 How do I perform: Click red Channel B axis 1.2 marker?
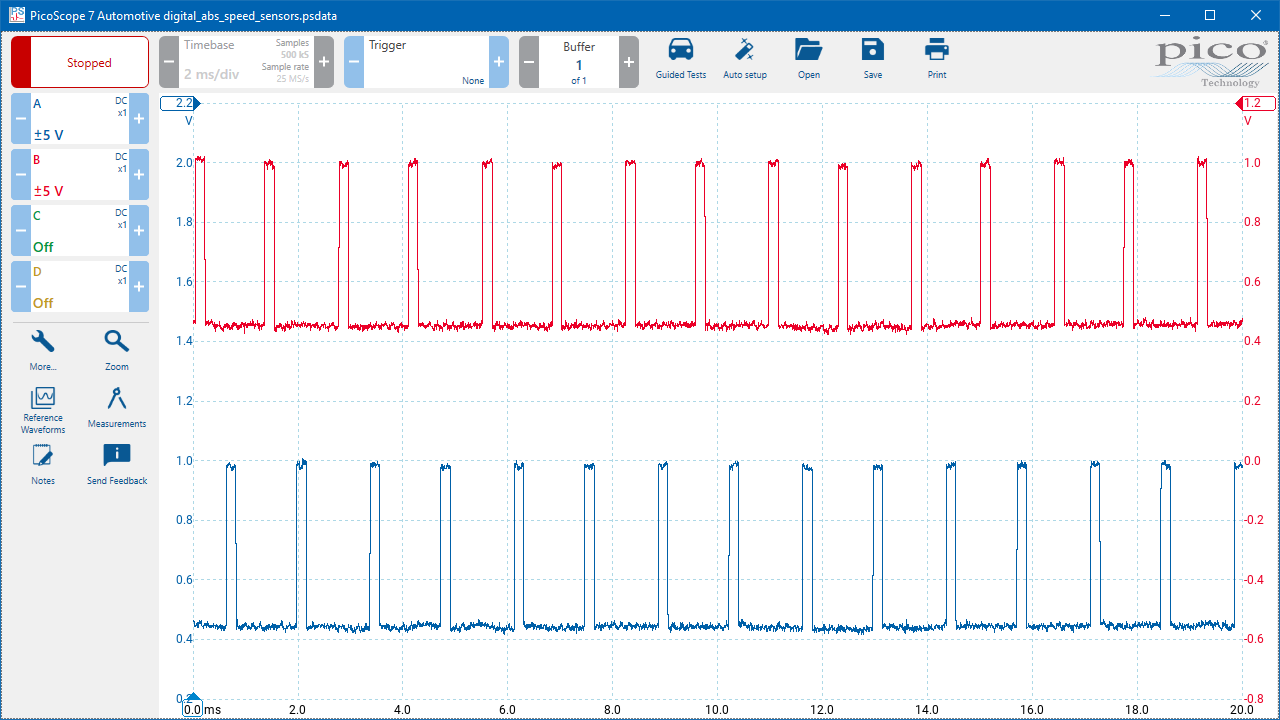pos(1255,103)
